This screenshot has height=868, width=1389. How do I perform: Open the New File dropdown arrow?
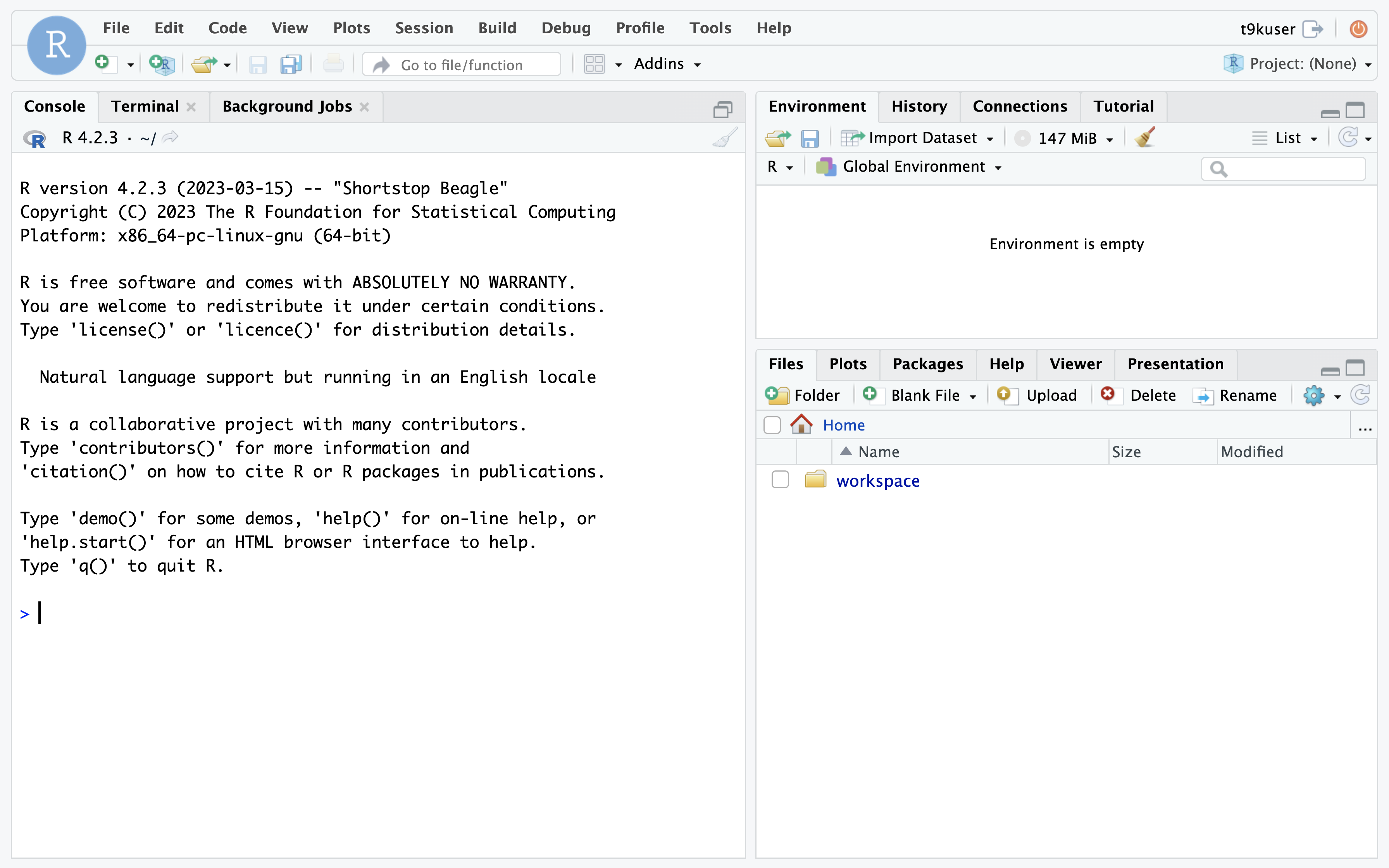coord(130,64)
